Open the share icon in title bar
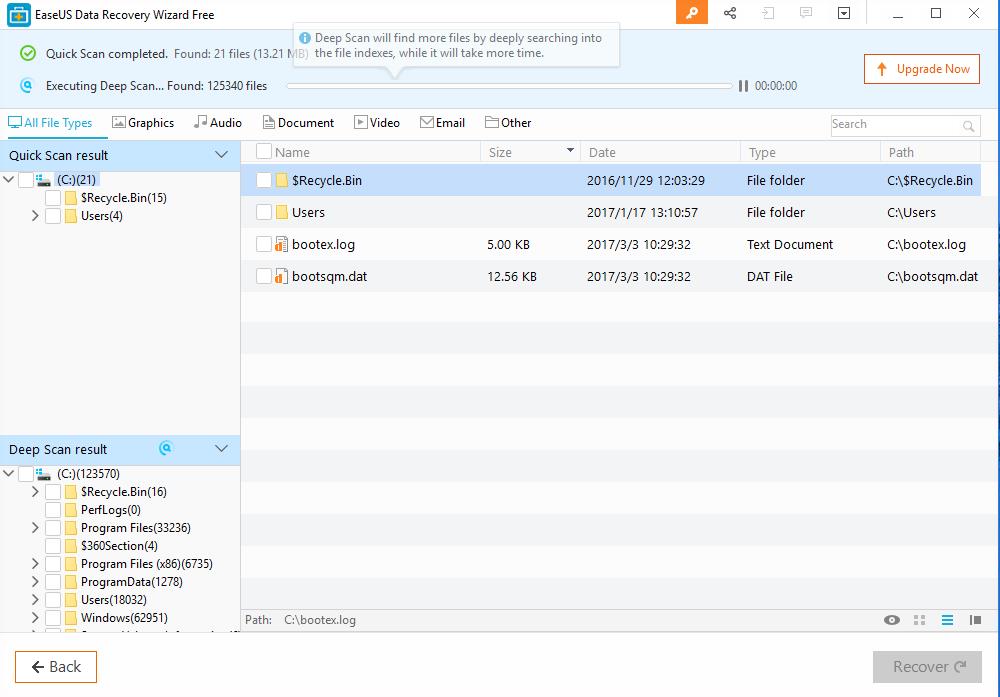1000x697 pixels. point(730,13)
